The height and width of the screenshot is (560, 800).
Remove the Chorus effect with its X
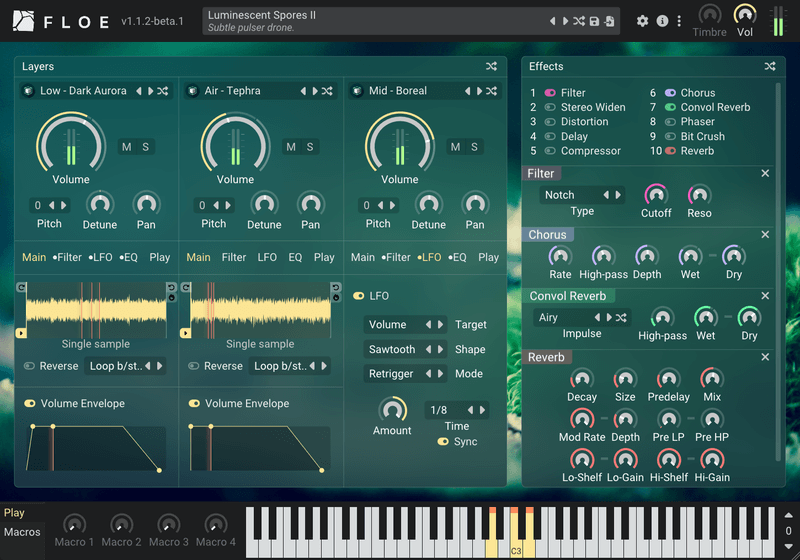[x=765, y=235]
